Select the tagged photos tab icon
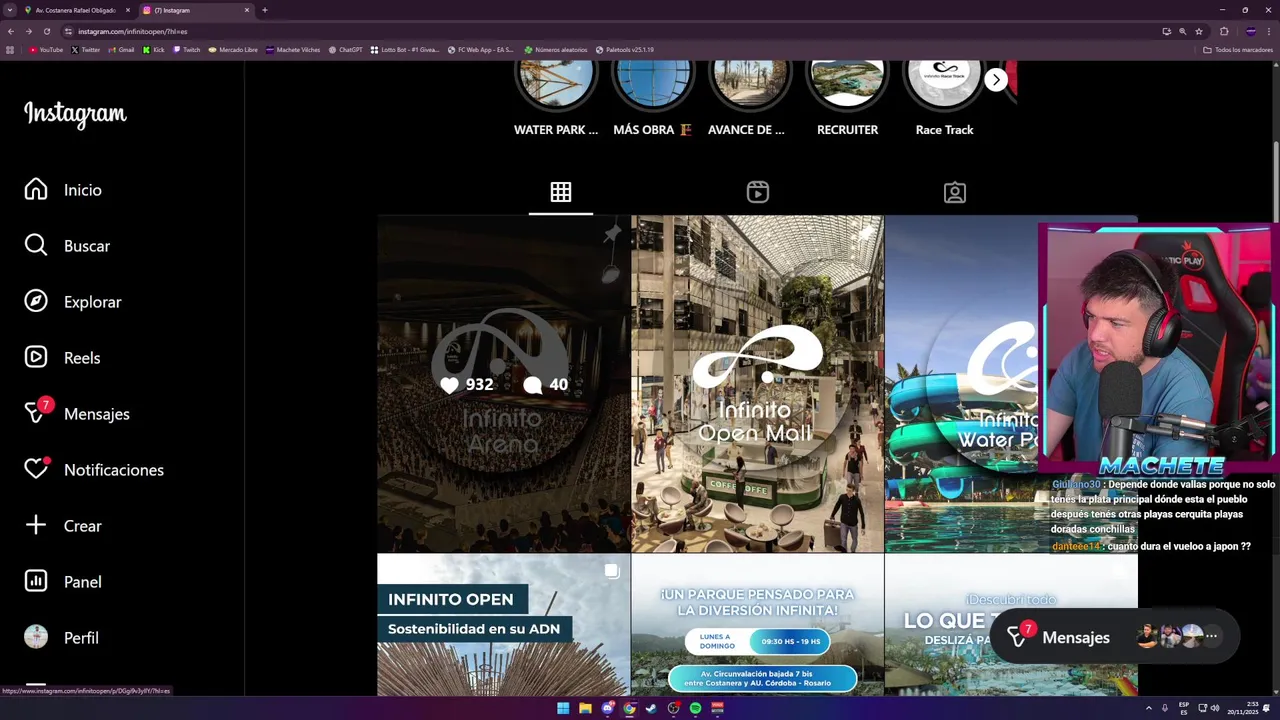Screen dimensions: 1280x720 955,192
